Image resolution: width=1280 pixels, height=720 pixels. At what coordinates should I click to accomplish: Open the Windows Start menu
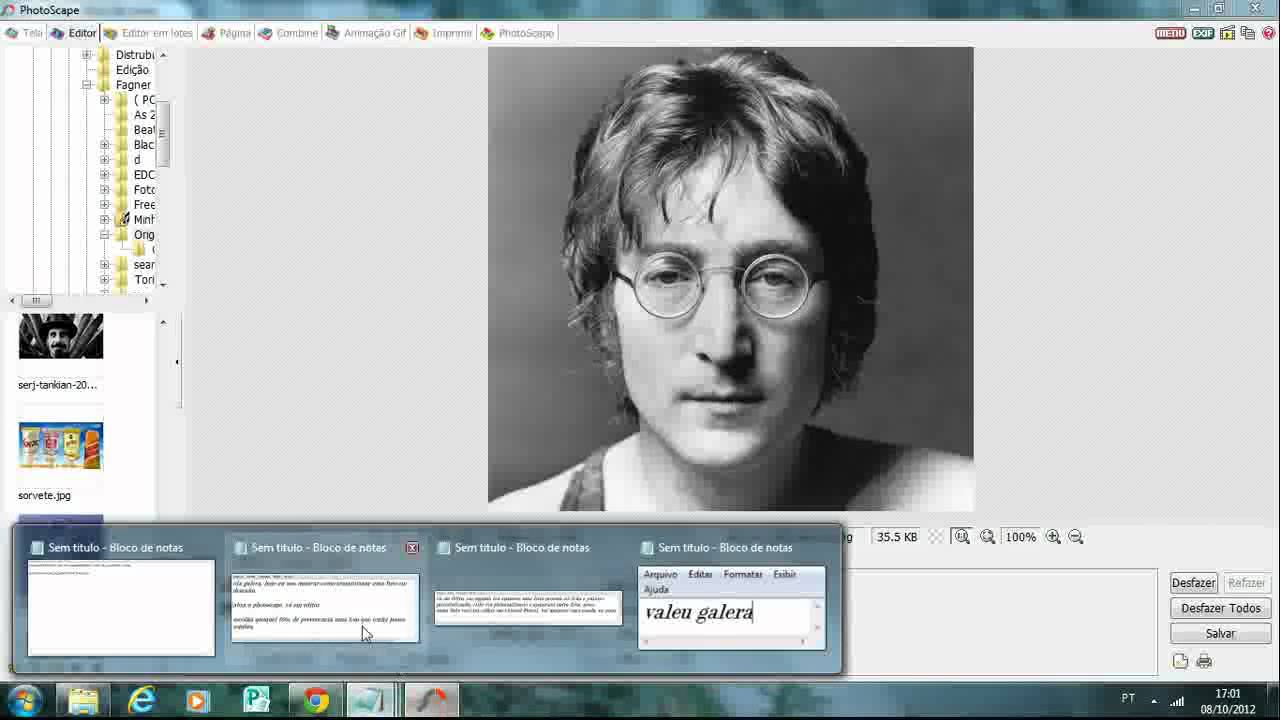pos(25,700)
